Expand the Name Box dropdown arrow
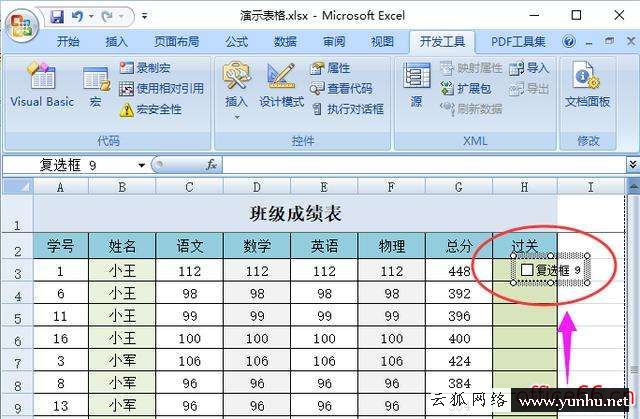Viewport: 640px width, 419px height. click(x=142, y=165)
